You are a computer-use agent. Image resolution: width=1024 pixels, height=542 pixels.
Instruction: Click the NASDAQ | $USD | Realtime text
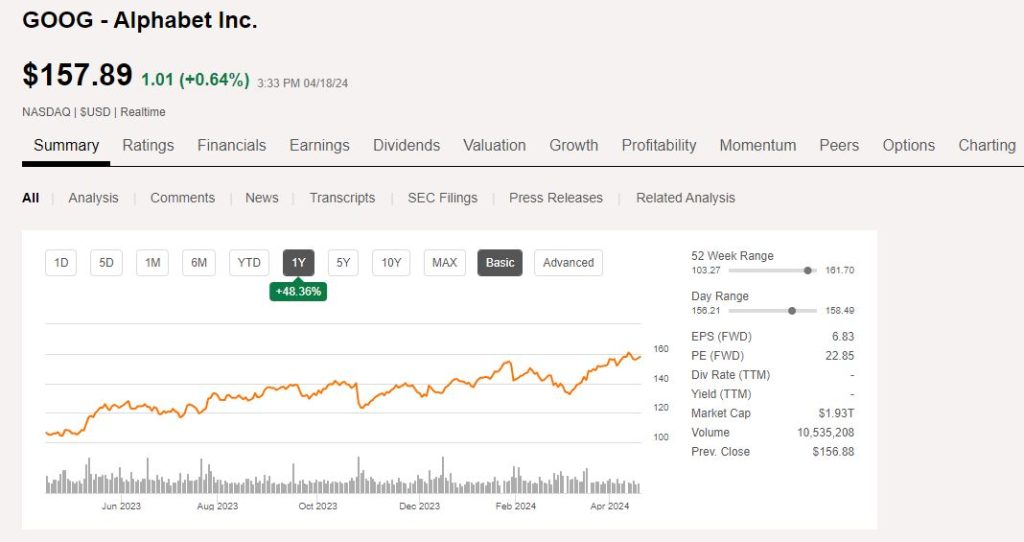pos(93,112)
